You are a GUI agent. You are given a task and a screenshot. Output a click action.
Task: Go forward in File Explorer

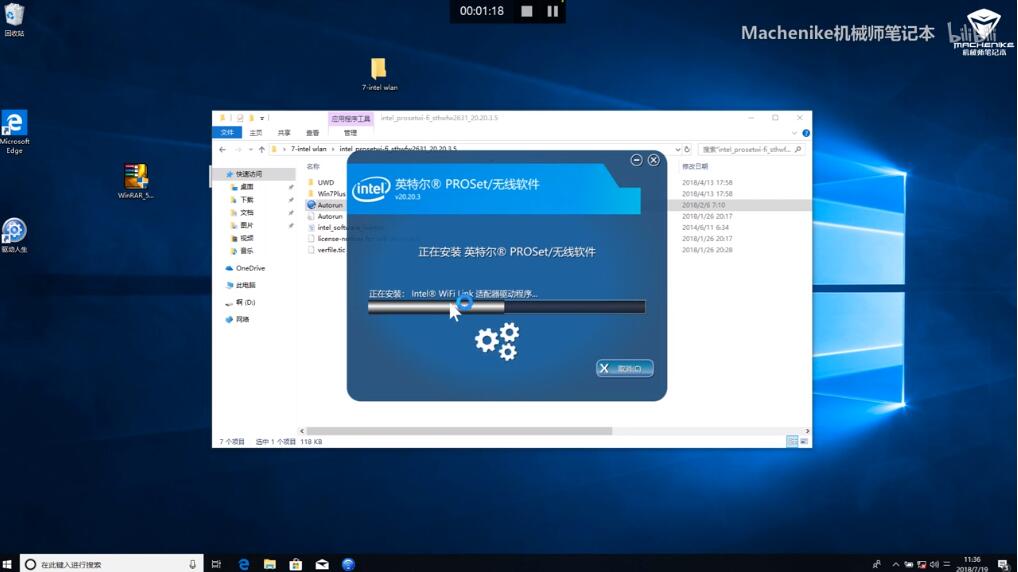pos(238,149)
